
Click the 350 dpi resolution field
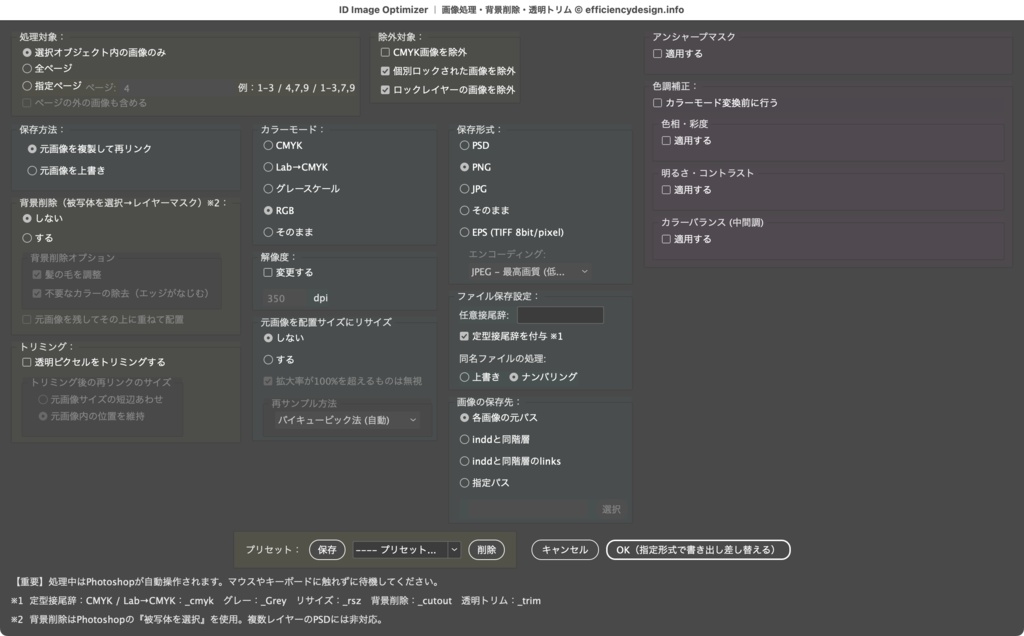pos(285,298)
